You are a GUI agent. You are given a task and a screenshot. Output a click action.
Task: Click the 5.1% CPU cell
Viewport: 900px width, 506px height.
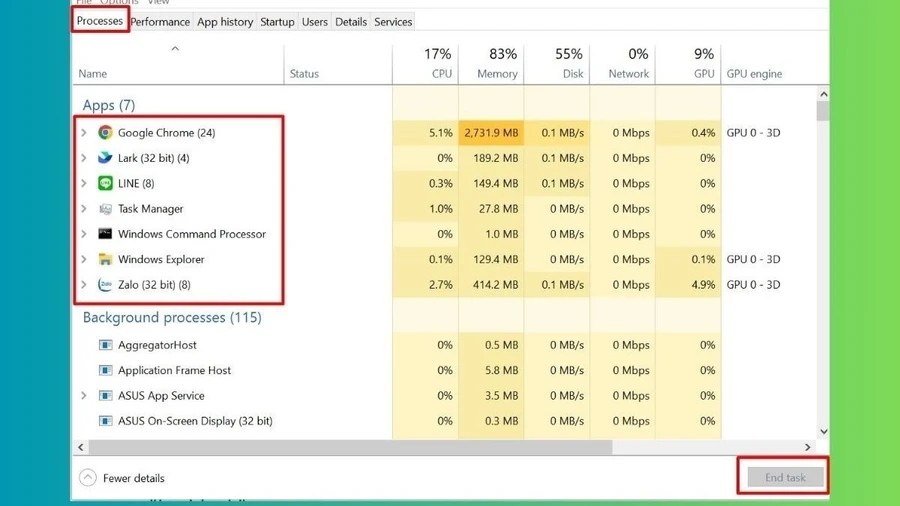tap(425, 133)
